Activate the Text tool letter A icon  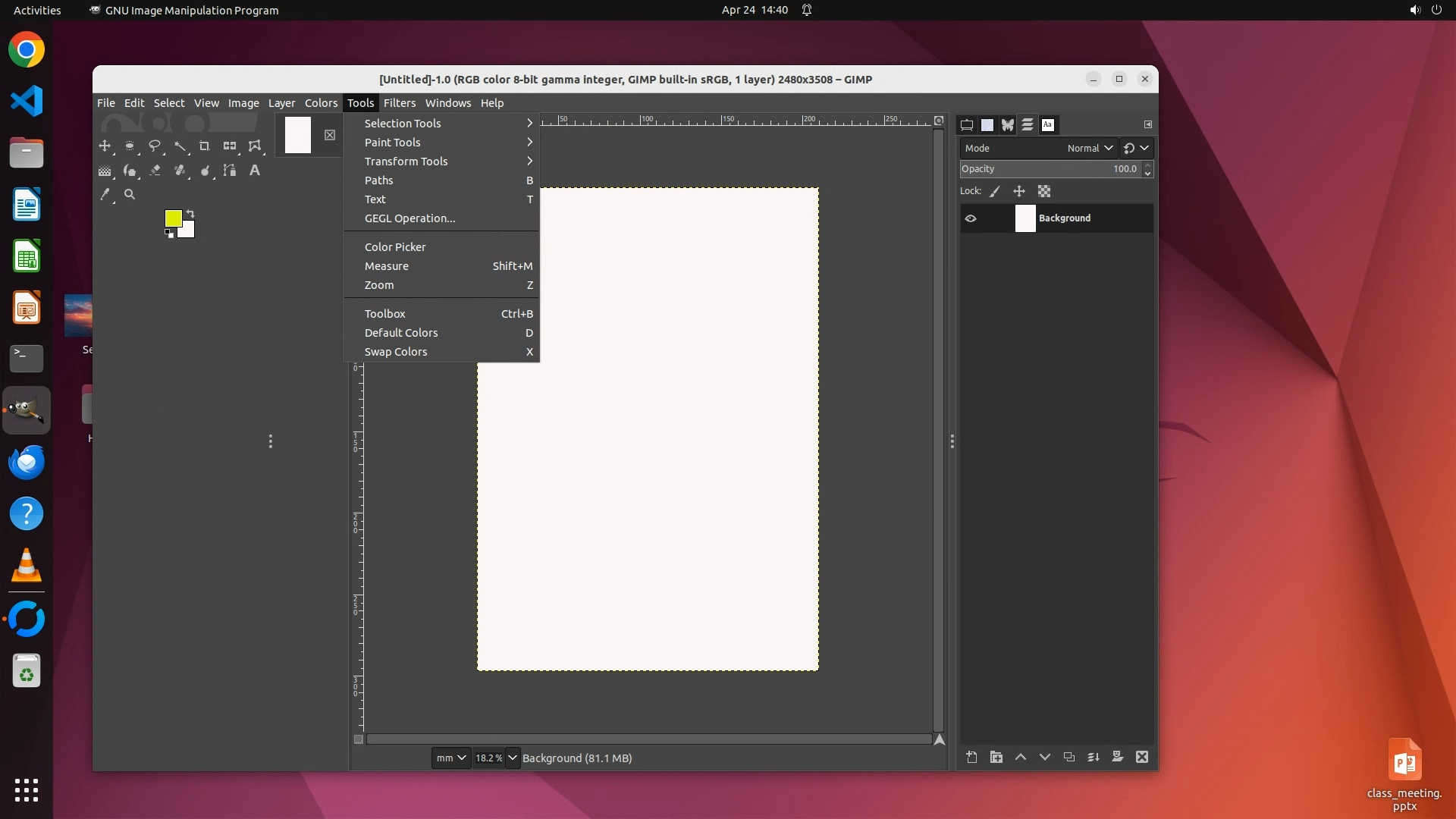255,171
